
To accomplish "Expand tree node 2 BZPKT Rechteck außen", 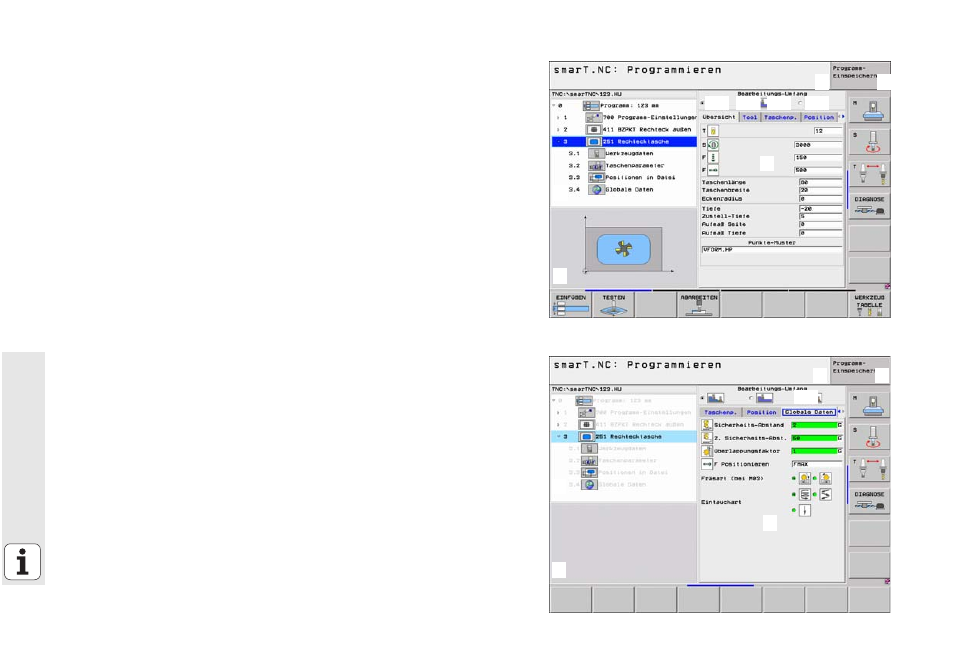I will (557, 130).
